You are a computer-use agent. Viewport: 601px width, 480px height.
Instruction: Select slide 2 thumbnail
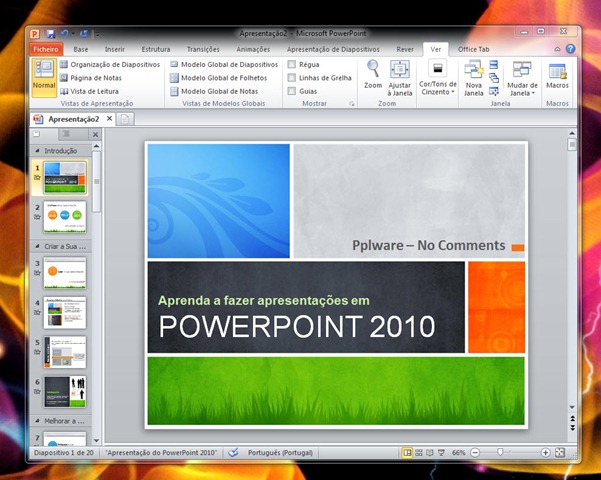pyautogui.click(x=65, y=217)
